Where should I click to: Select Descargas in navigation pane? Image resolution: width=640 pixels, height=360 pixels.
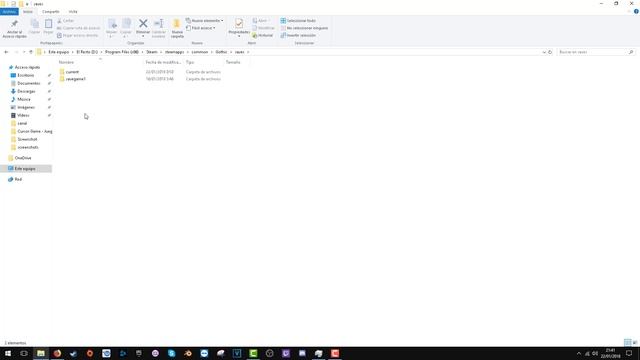click(26, 91)
